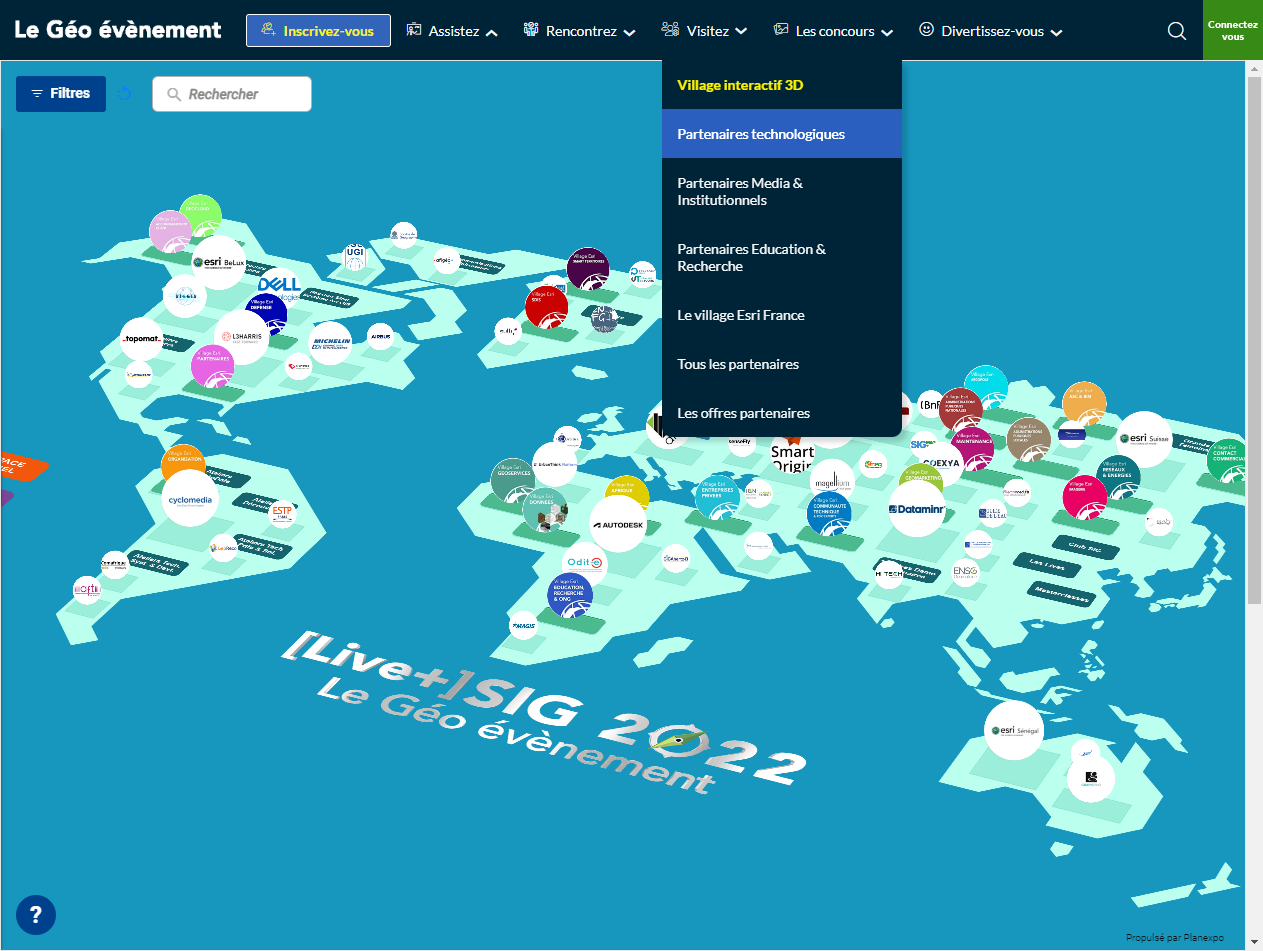Expand the Assistez menu
1263x951 pixels.
tap(452, 31)
